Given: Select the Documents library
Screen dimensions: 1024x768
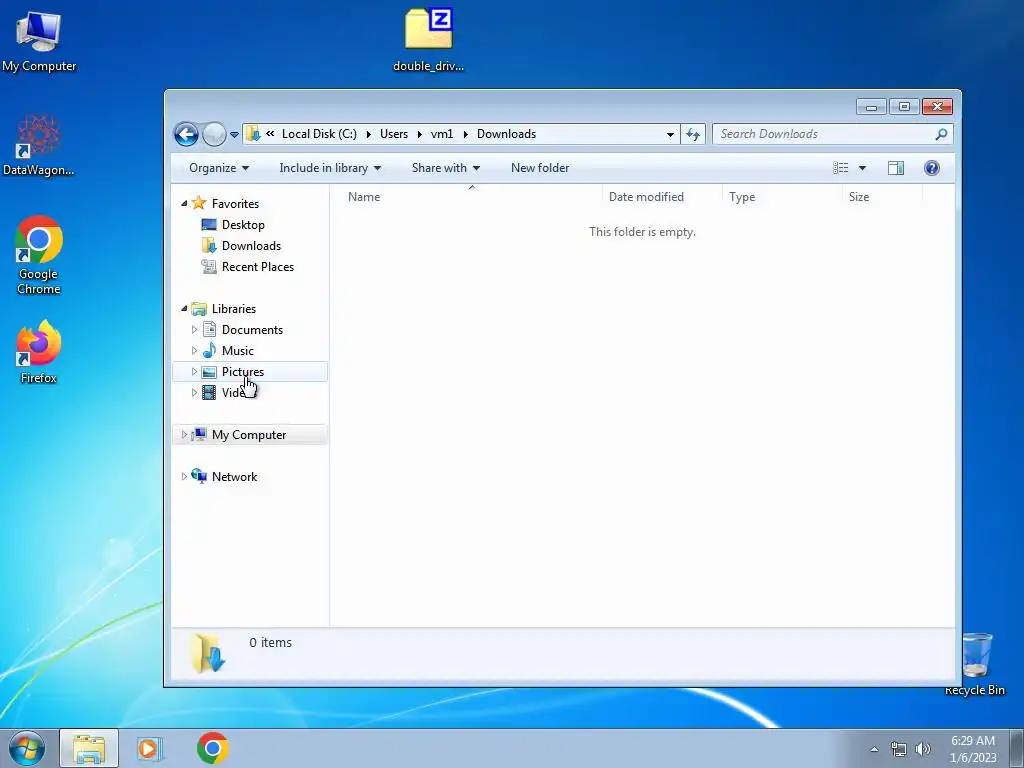Looking at the screenshot, I should pos(252,330).
